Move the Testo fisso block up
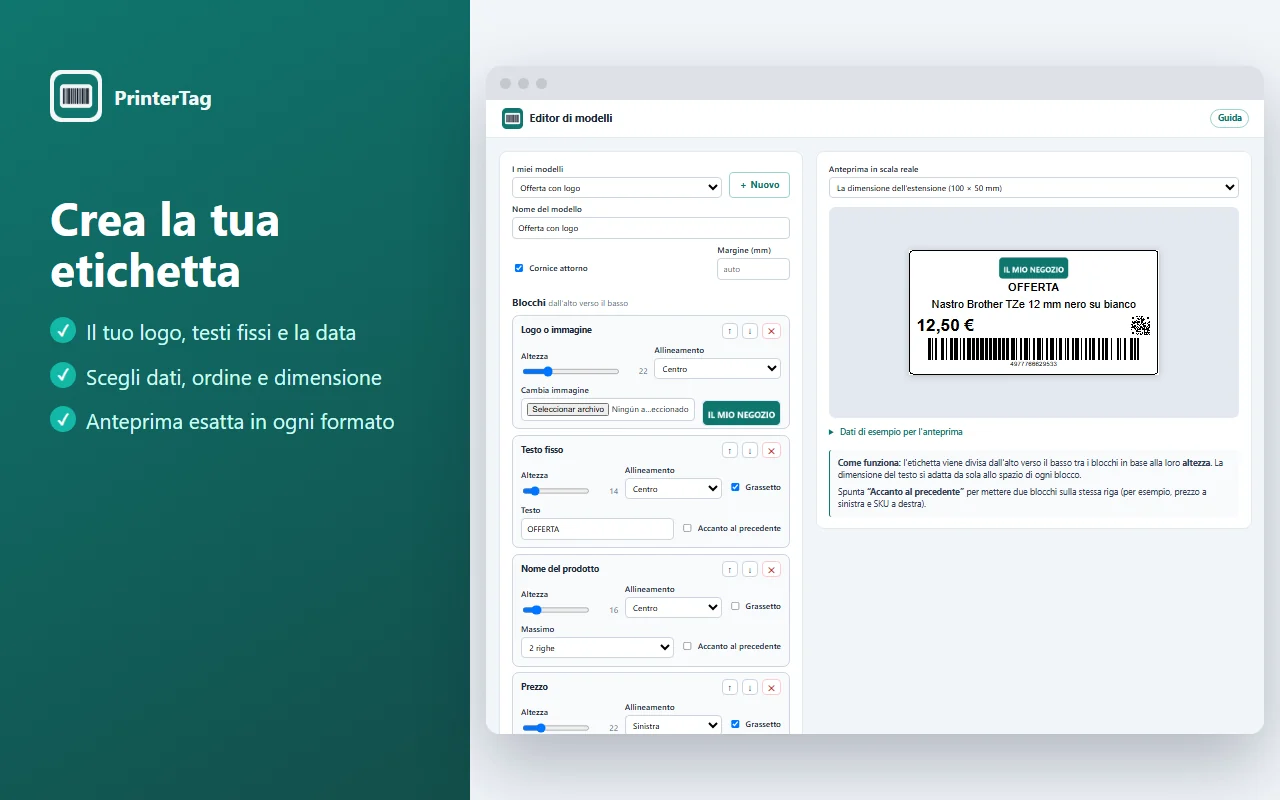Viewport: 1280px width, 800px height. (731, 451)
